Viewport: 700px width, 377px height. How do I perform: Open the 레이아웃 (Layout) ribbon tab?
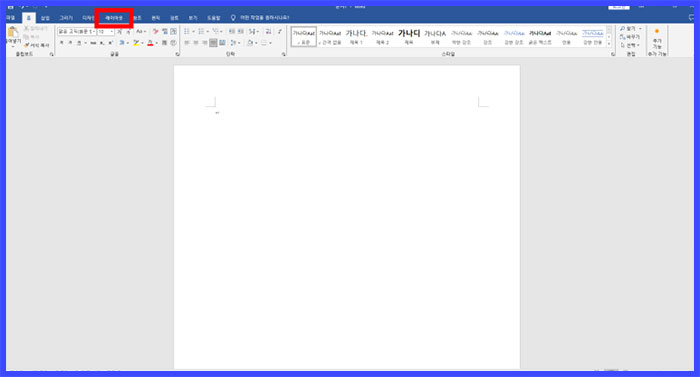pos(114,18)
